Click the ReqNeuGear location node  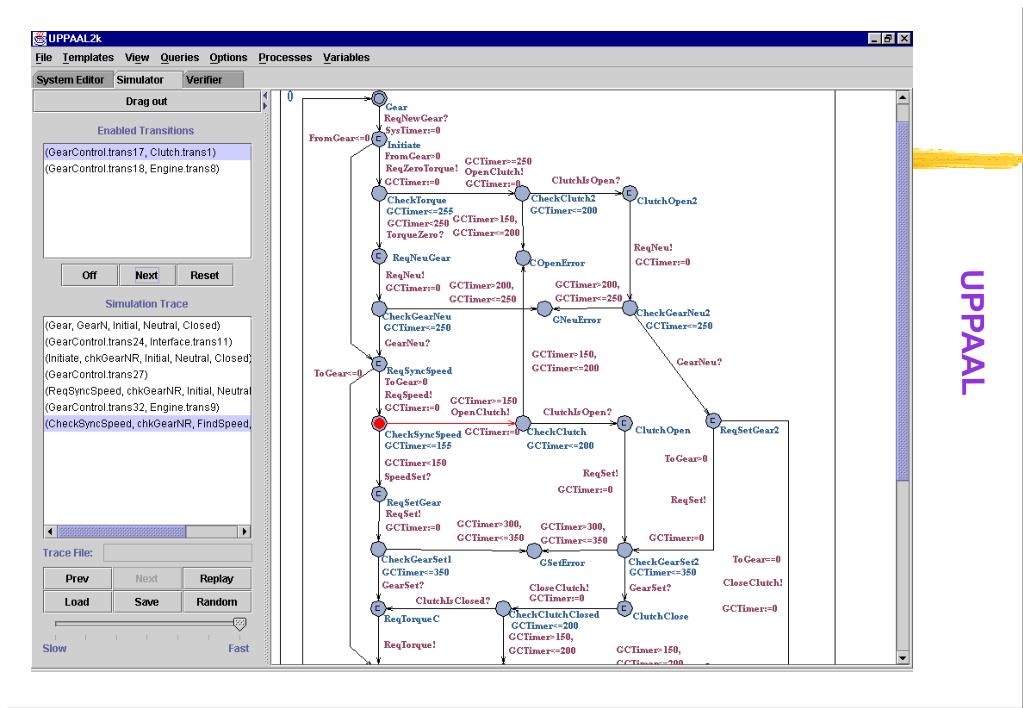pyautogui.click(x=379, y=256)
